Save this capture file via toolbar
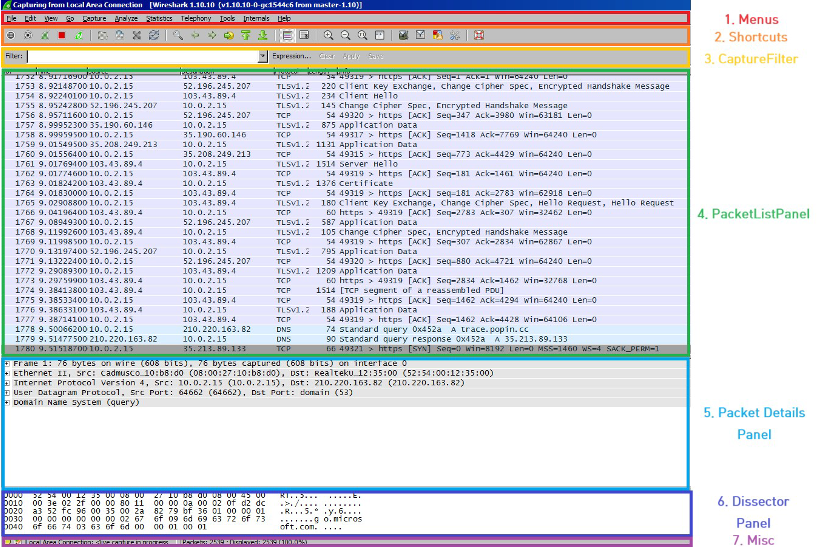818x548 pixels. click(119, 35)
